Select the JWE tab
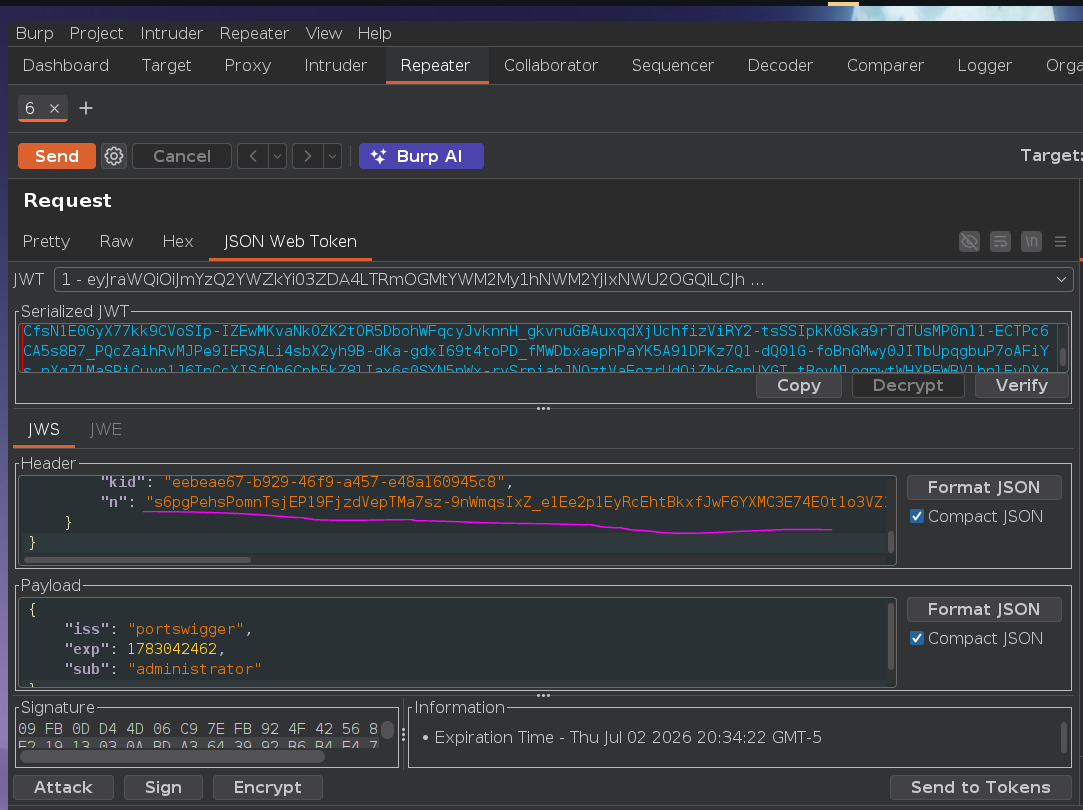This screenshot has width=1083, height=810. point(106,430)
